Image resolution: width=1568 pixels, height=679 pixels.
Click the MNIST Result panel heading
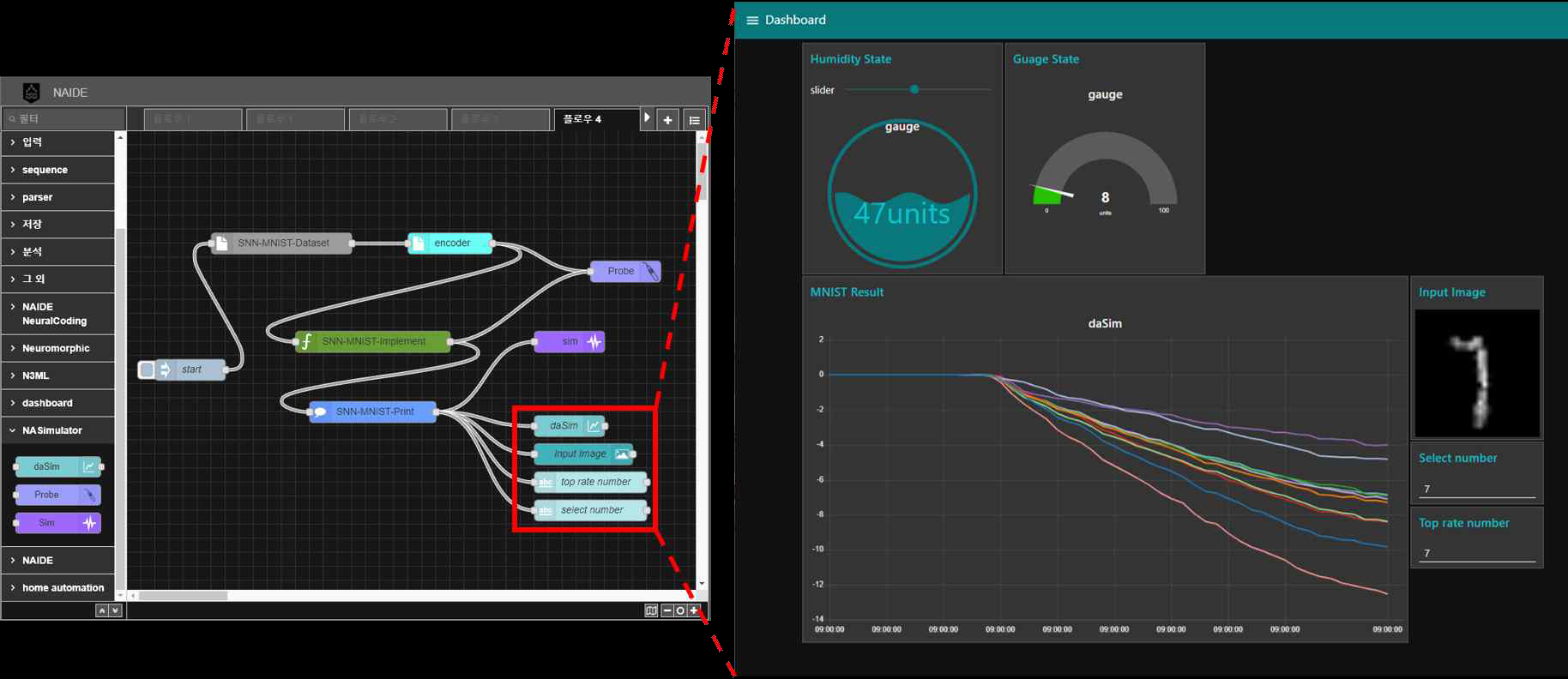847,292
